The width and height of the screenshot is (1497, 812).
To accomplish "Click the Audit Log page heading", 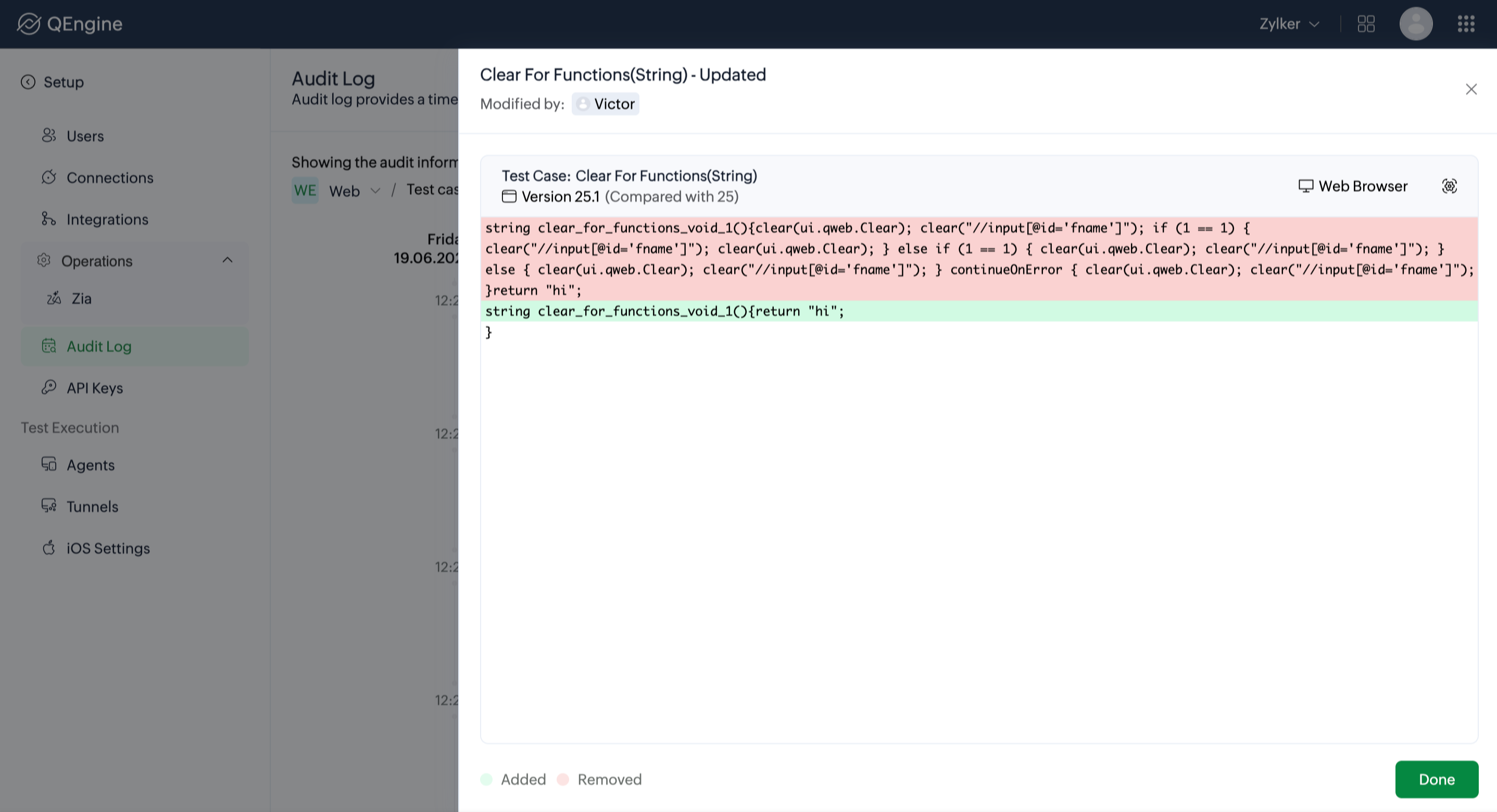I will (333, 79).
